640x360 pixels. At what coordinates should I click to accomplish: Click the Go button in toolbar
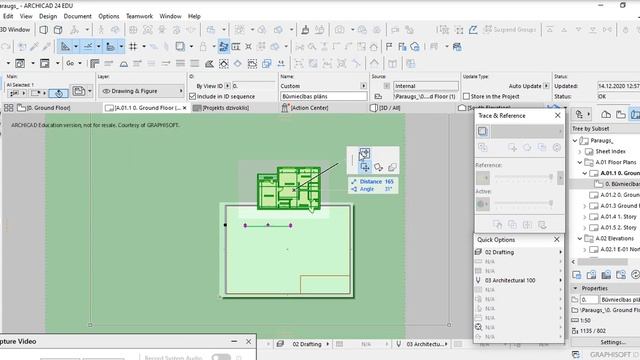[70, 63]
